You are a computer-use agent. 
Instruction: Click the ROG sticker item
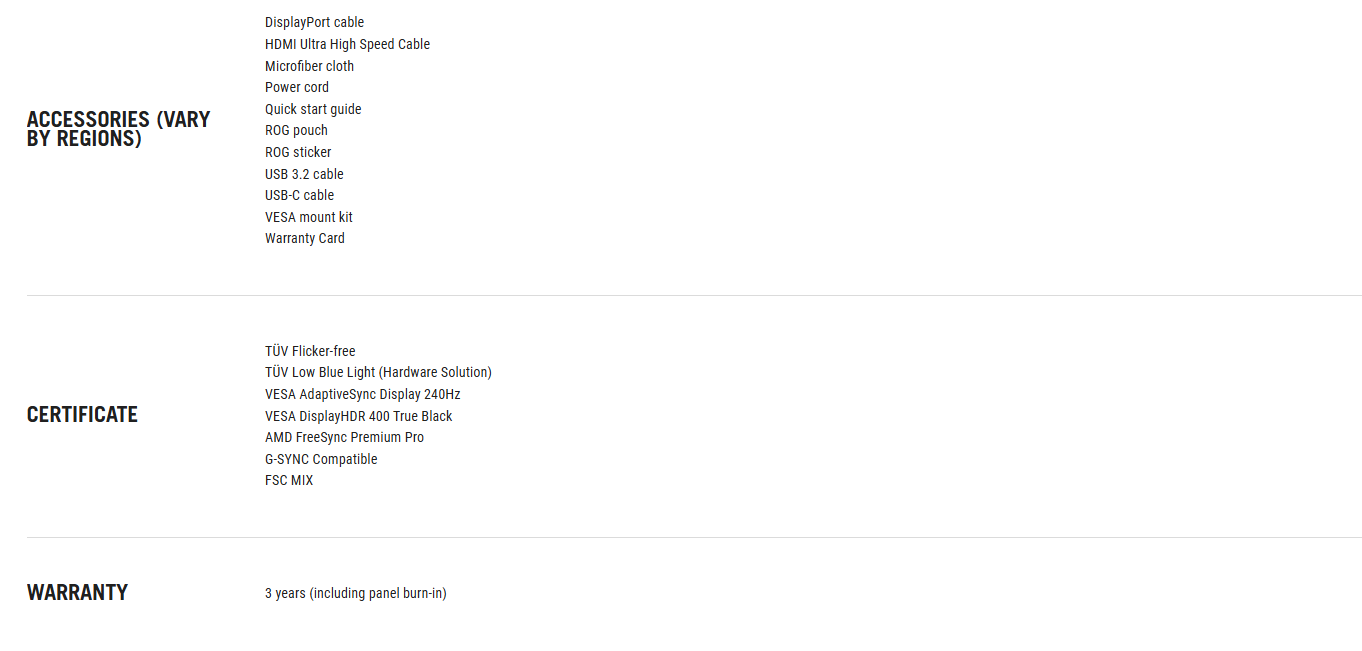point(298,152)
